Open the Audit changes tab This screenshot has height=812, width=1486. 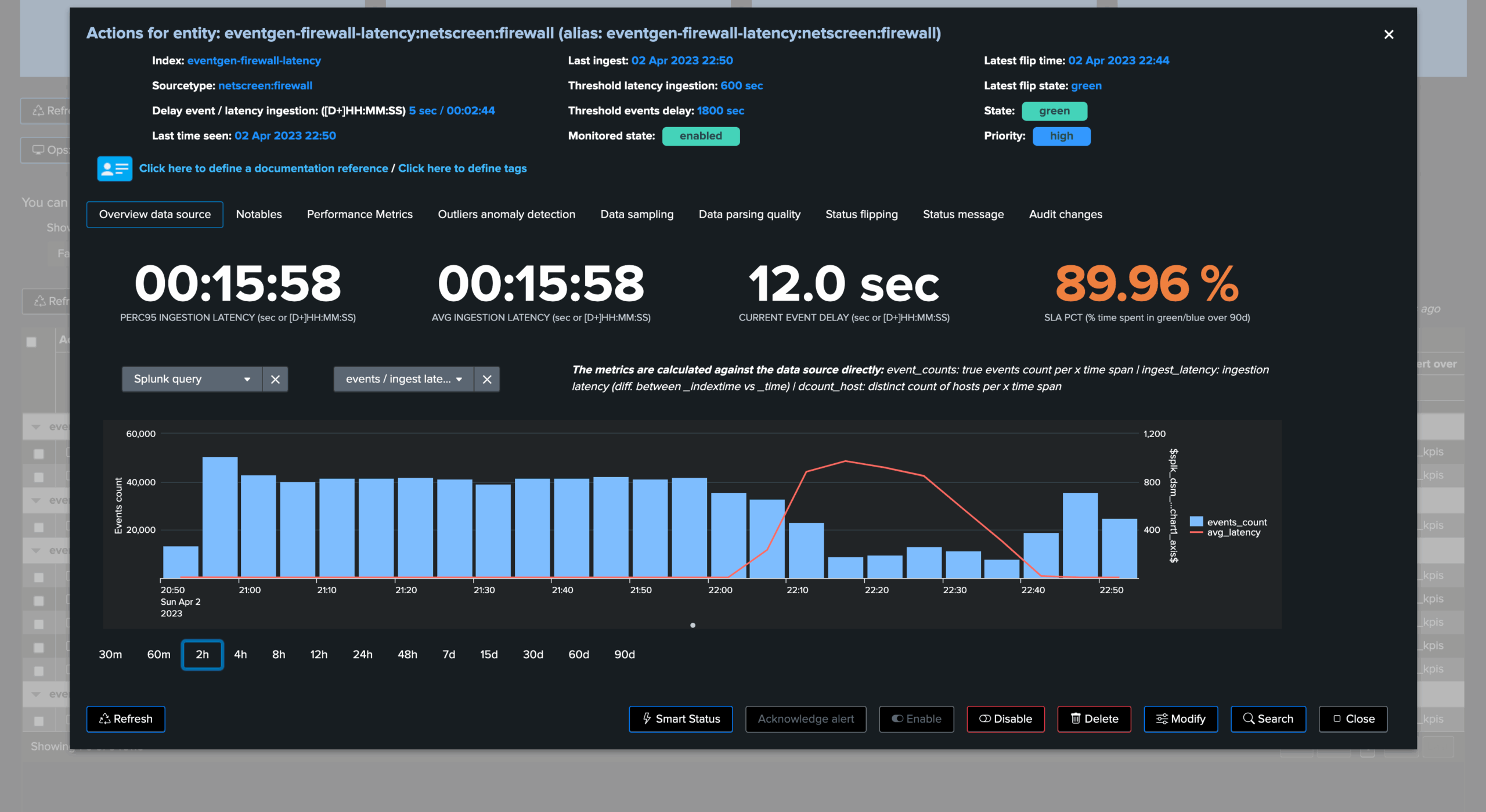[1065, 214]
